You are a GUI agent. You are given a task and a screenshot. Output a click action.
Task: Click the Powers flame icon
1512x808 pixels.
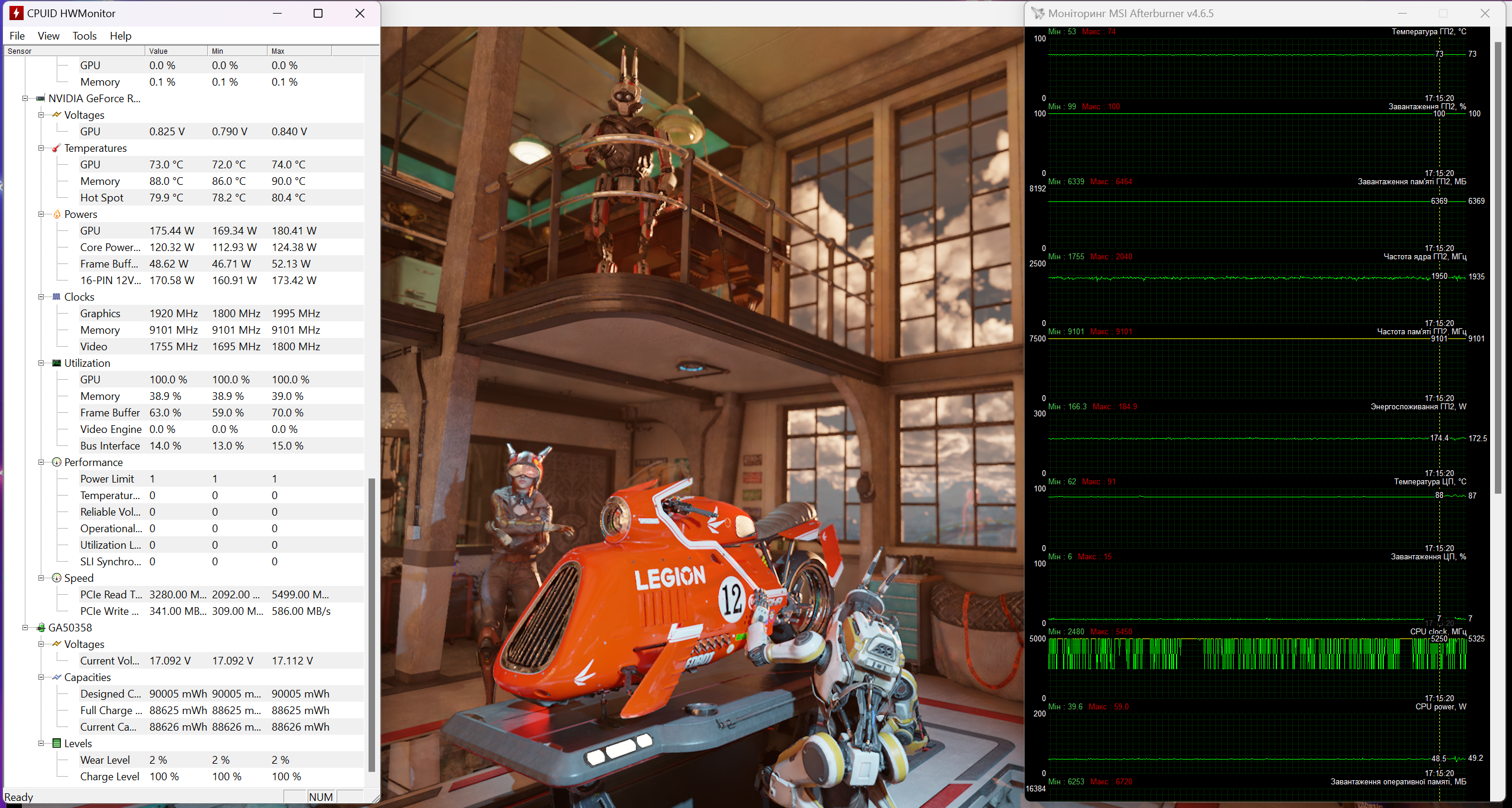(x=57, y=214)
